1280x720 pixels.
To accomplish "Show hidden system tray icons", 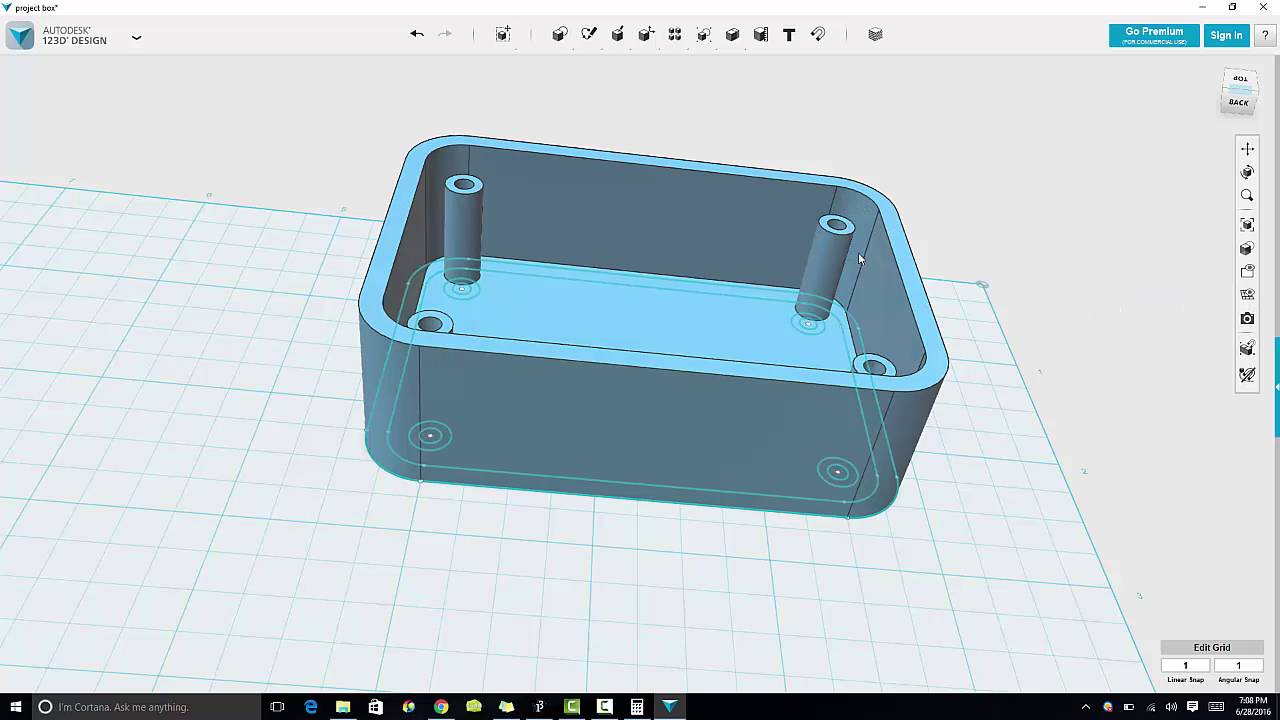I will pos(1086,707).
